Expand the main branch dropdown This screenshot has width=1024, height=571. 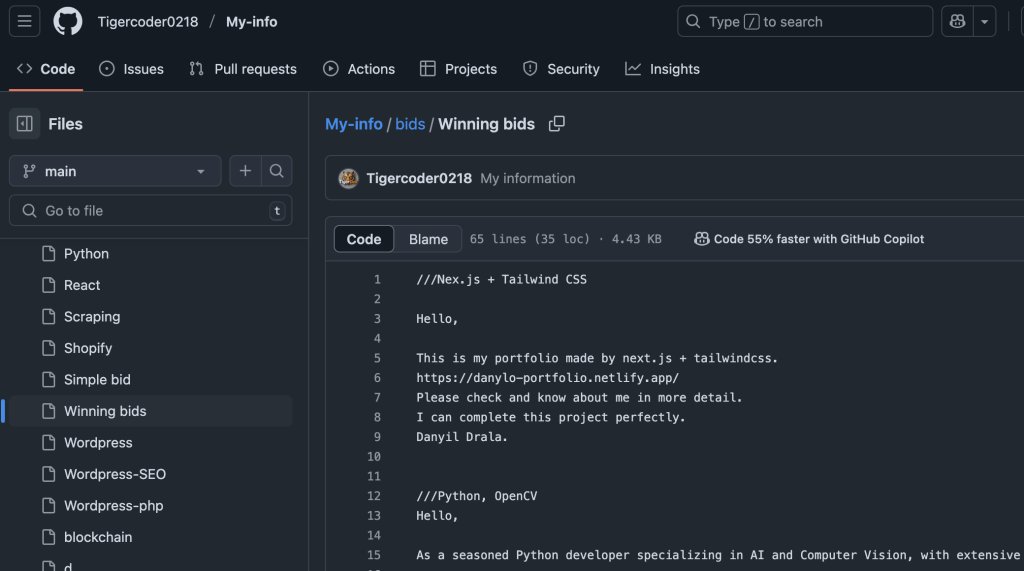115,171
